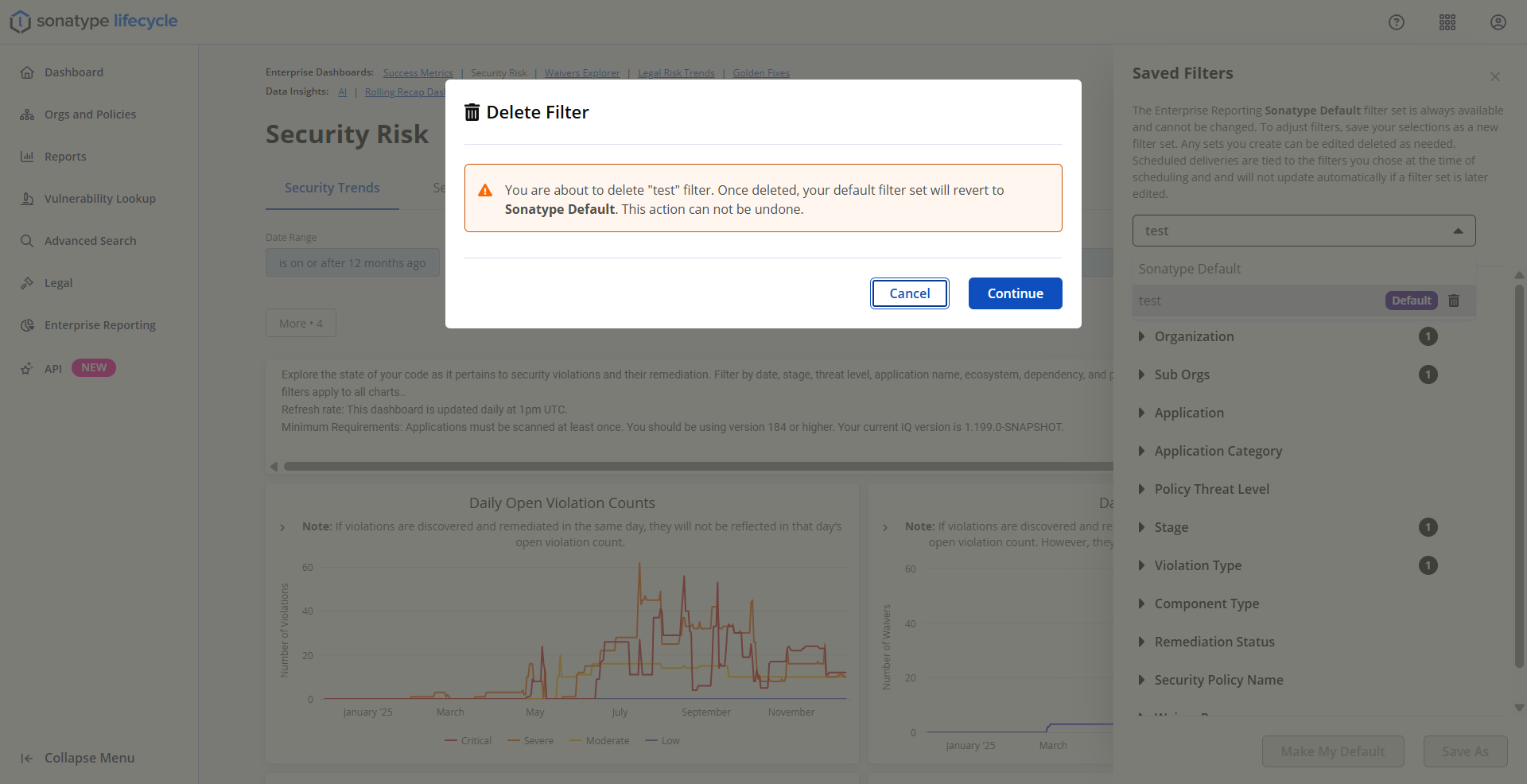1527x784 pixels.
Task: Select Sonatype Default filter option
Action: tap(1304, 269)
